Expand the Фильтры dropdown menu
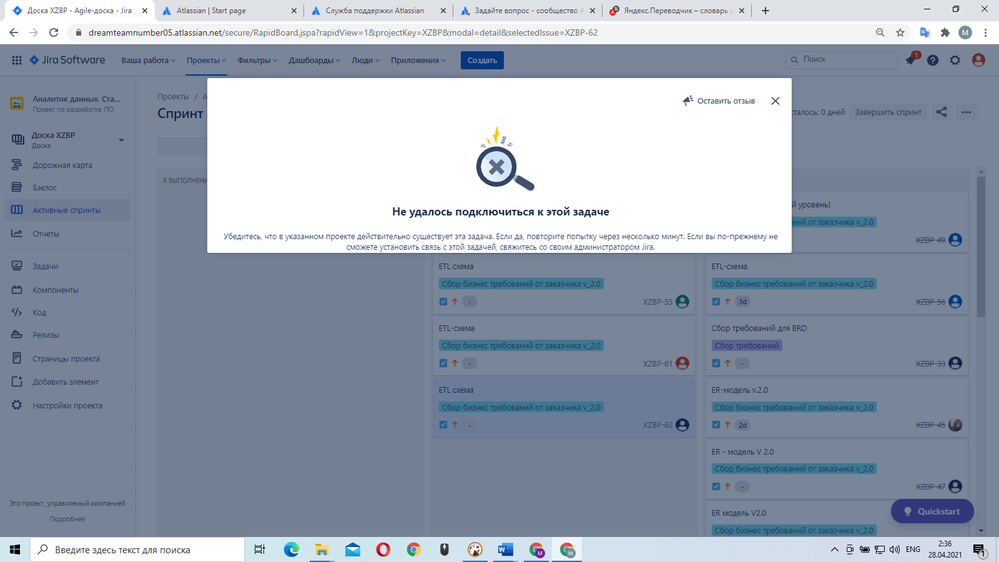Image resolution: width=999 pixels, height=562 pixels. [258, 60]
